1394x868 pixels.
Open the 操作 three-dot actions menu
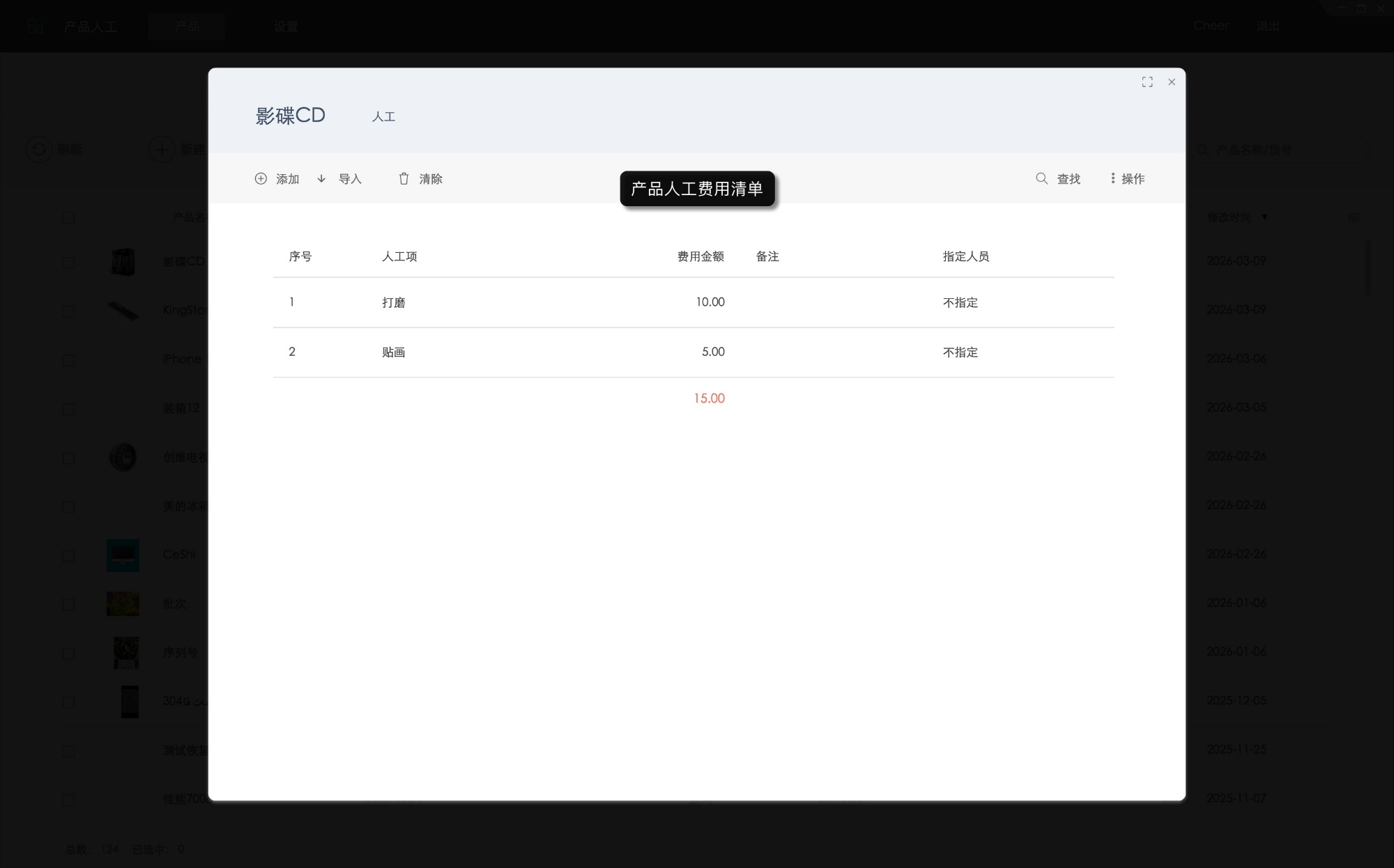[x=1113, y=178]
